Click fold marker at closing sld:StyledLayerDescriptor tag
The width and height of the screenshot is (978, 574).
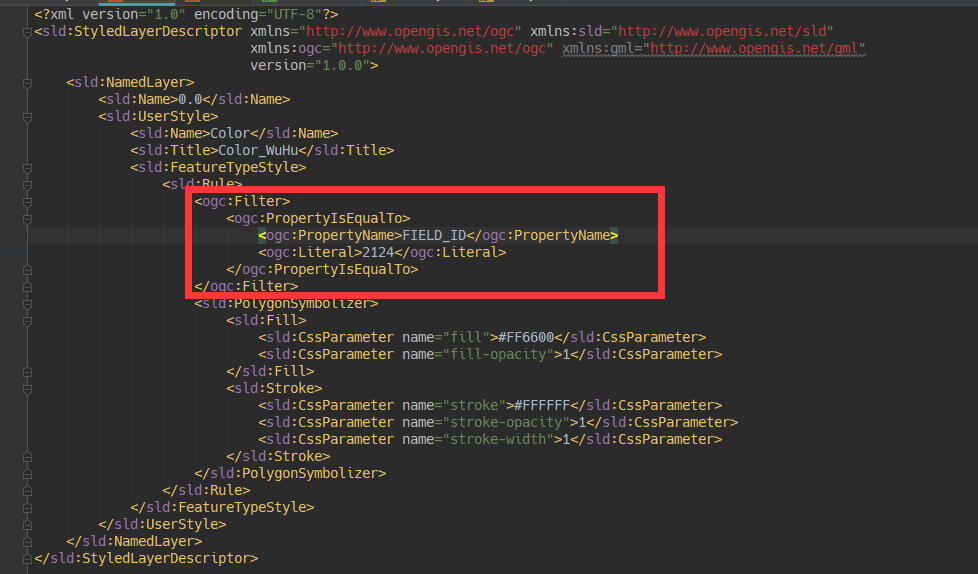(27, 559)
